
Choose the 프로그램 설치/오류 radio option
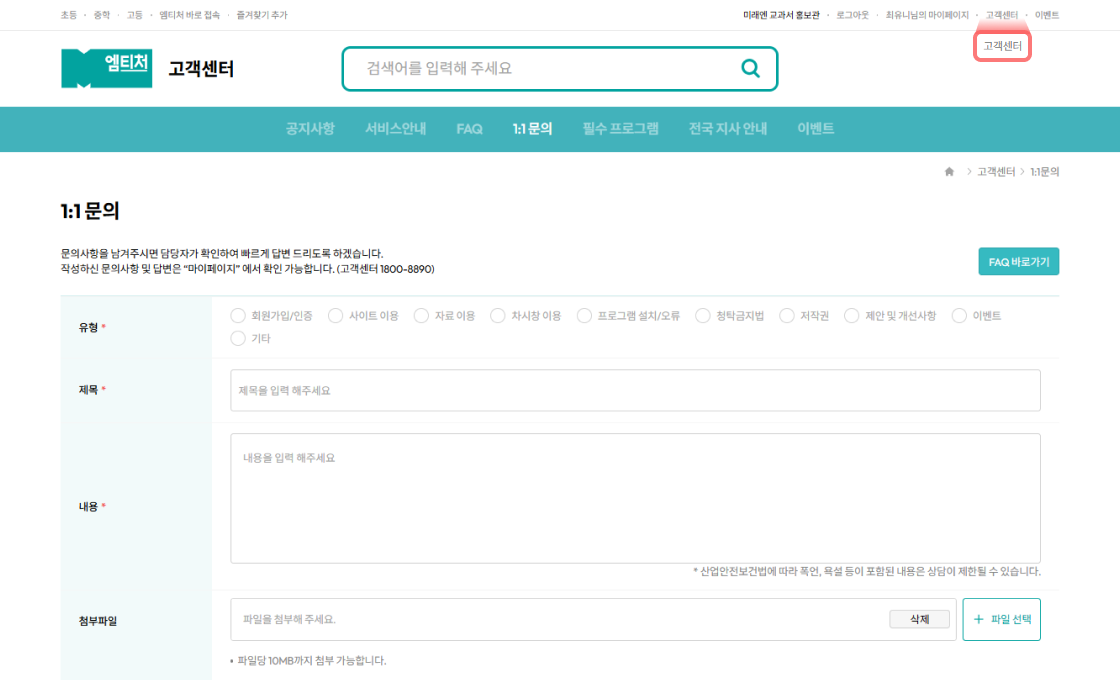(585, 316)
